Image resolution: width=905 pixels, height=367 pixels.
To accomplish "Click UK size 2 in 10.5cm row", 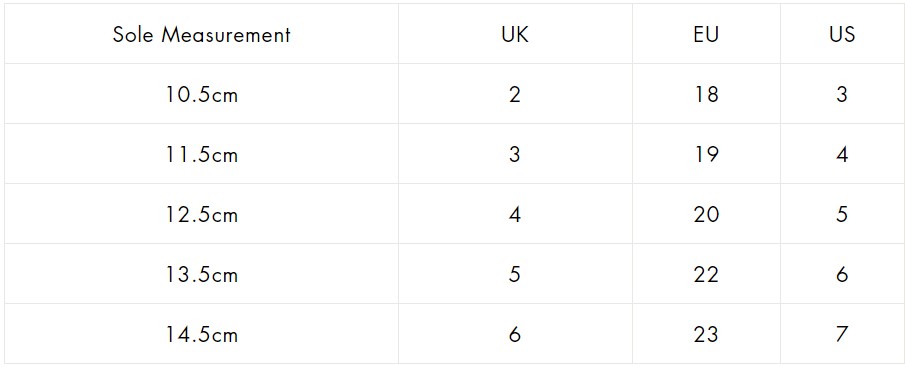I will pyautogui.click(x=515, y=94).
